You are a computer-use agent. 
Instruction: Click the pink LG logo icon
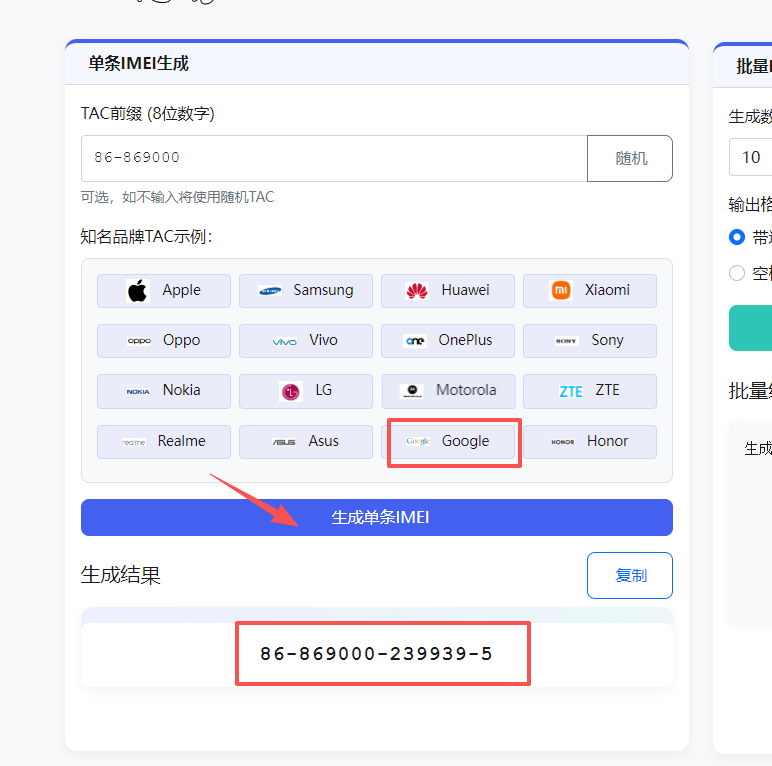coord(290,392)
